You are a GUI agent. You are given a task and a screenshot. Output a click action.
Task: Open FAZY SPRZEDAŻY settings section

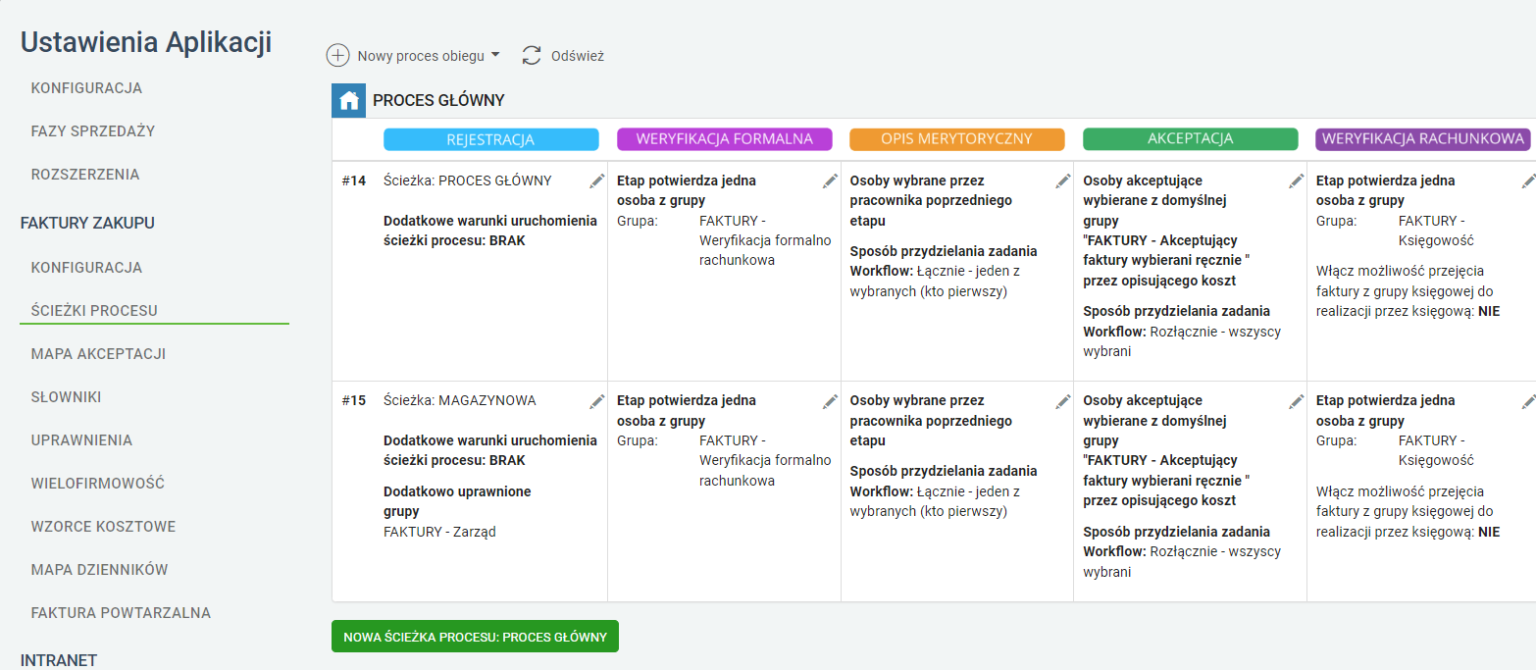tap(93, 131)
